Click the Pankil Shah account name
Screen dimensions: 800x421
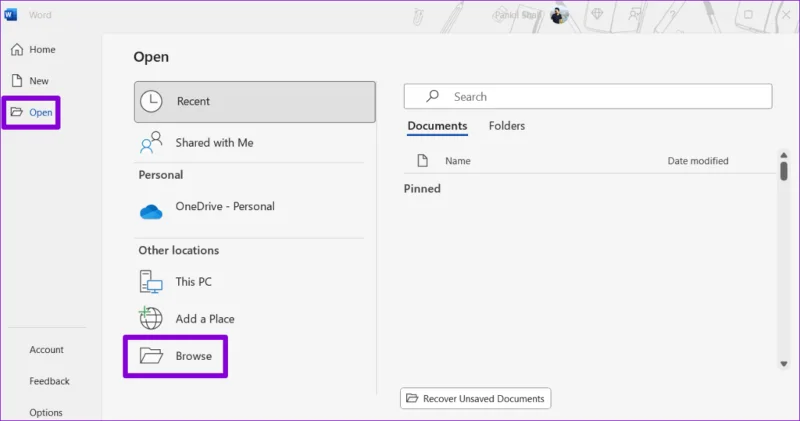(518, 15)
